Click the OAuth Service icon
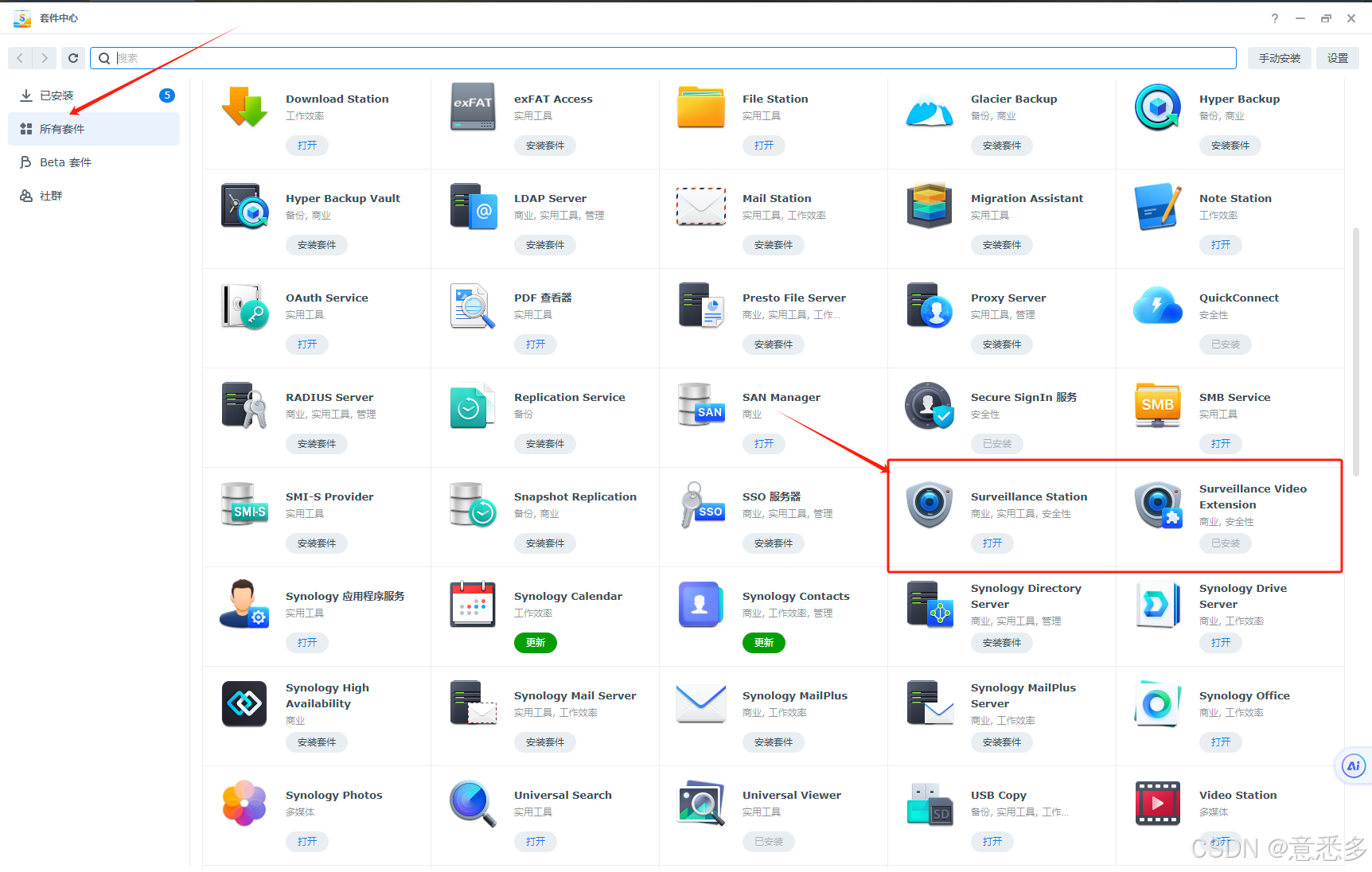The width and height of the screenshot is (1372, 872). [244, 306]
